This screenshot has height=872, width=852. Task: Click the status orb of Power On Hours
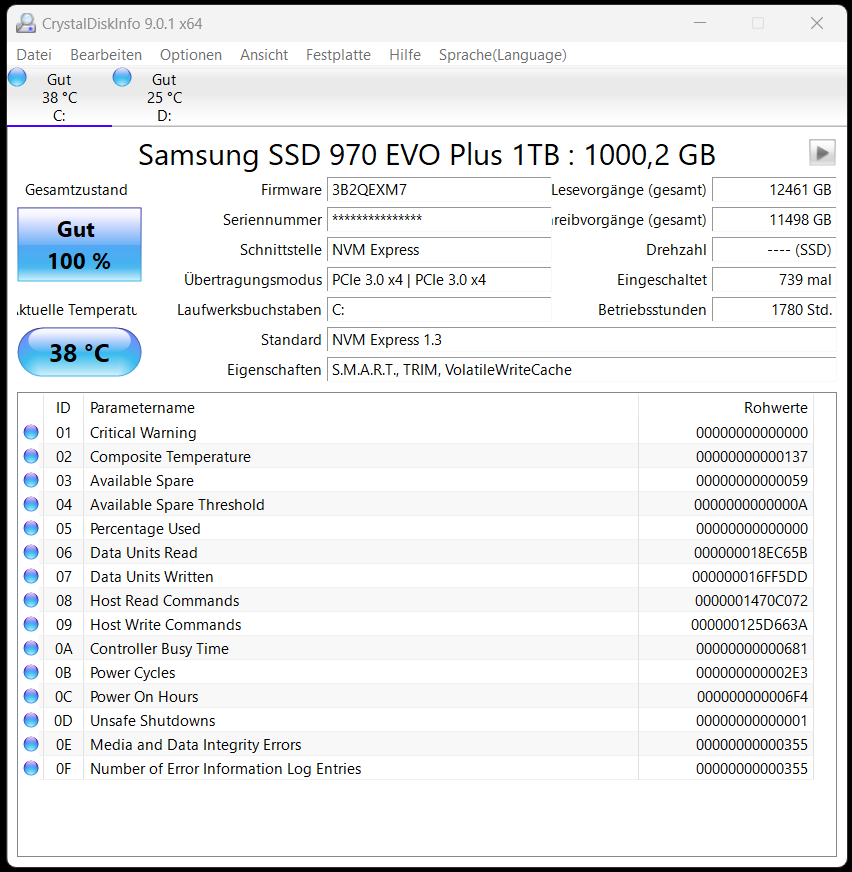click(x=31, y=696)
